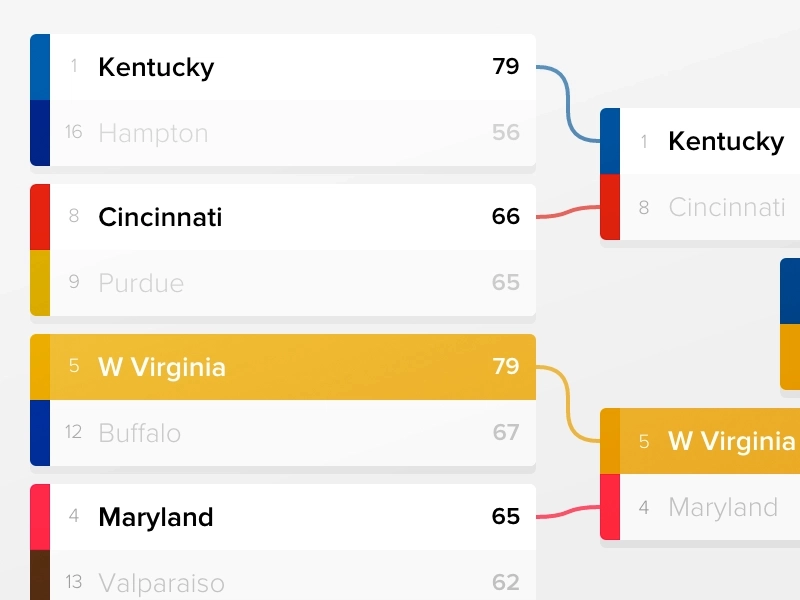800x600 pixels.
Task: Click Cincinnati in second-round matchup
Action: click(x=700, y=207)
